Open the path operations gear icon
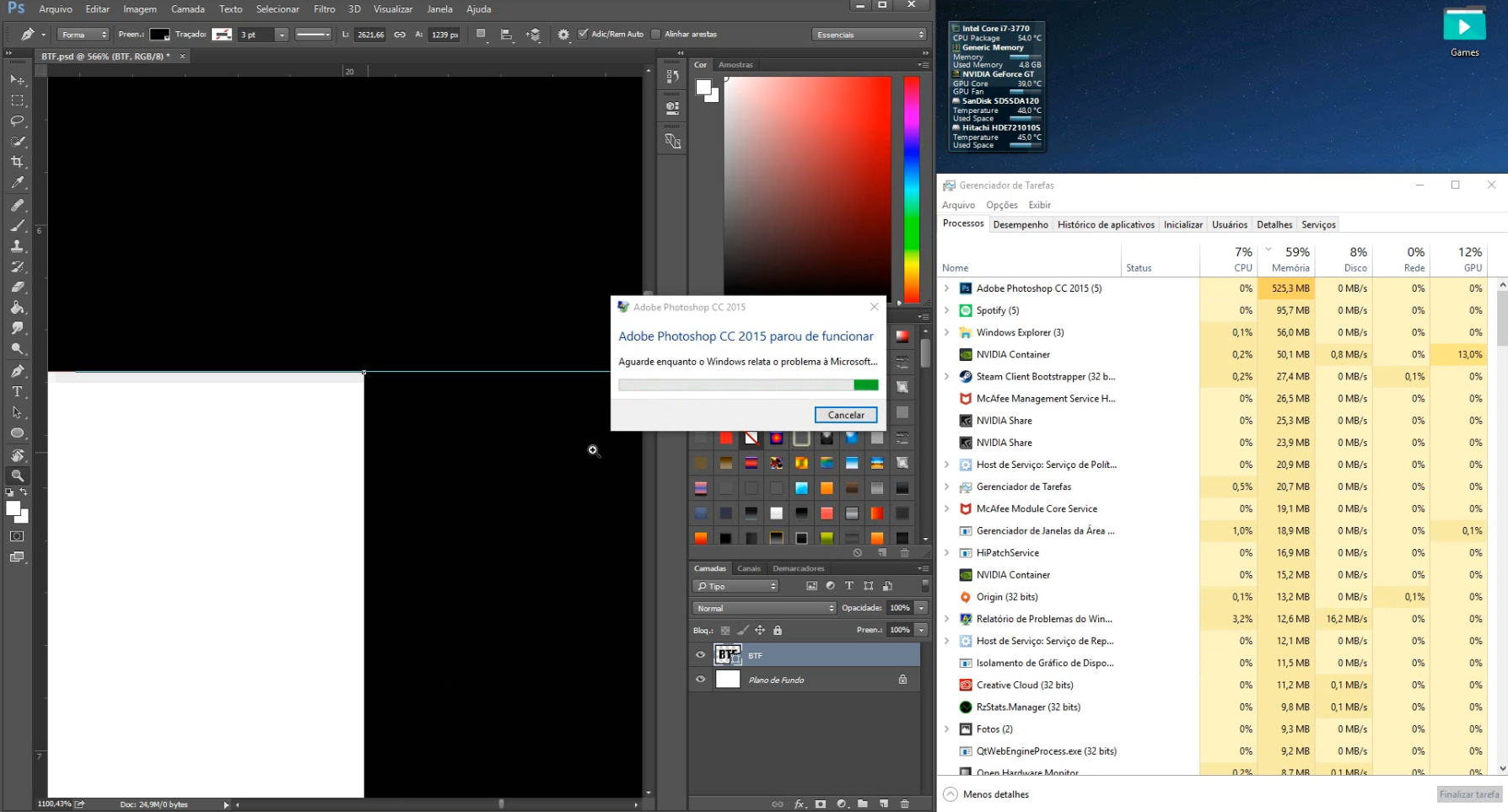The image size is (1508, 812). 563,35
